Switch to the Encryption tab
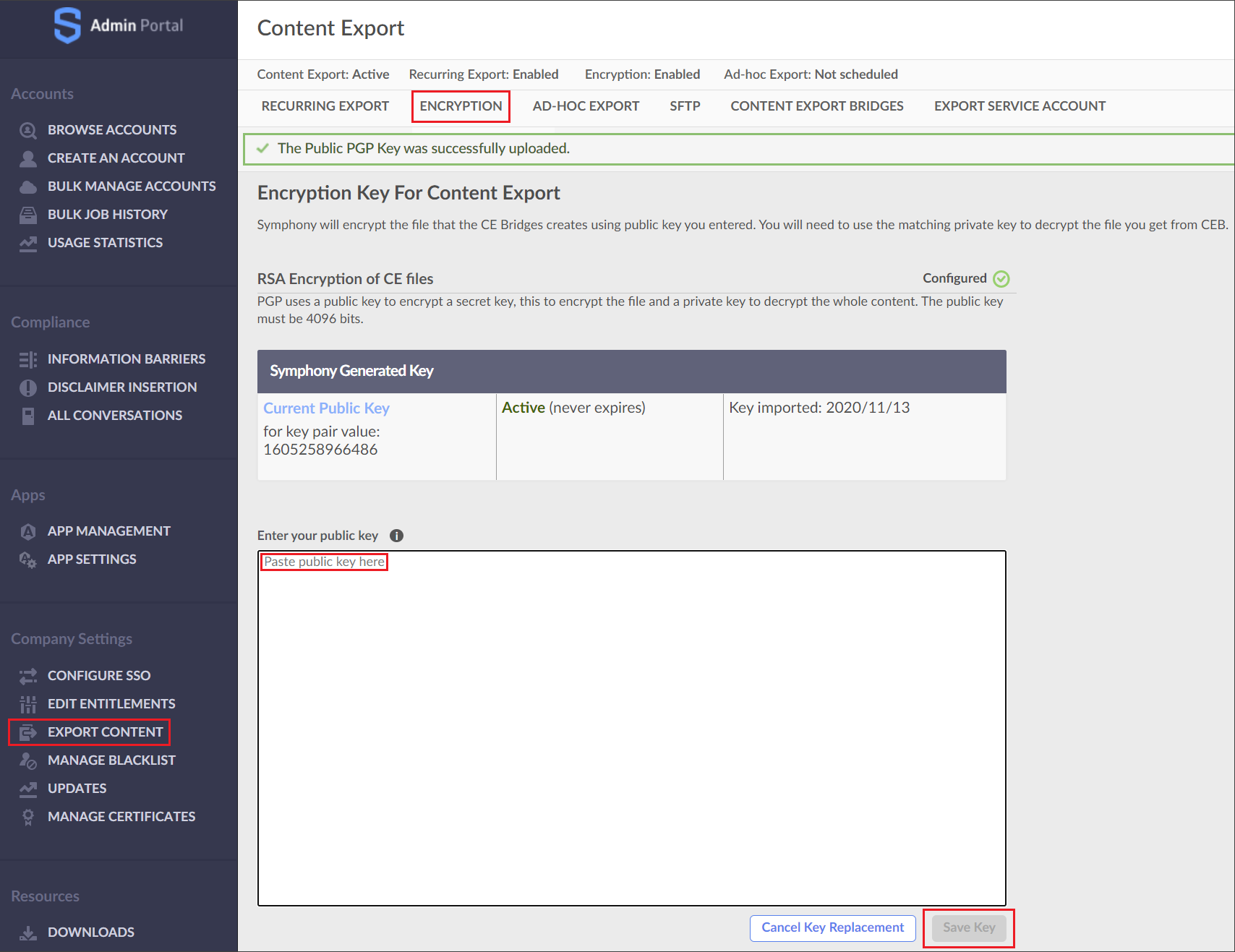This screenshot has height=952, width=1235. click(461, 106)
